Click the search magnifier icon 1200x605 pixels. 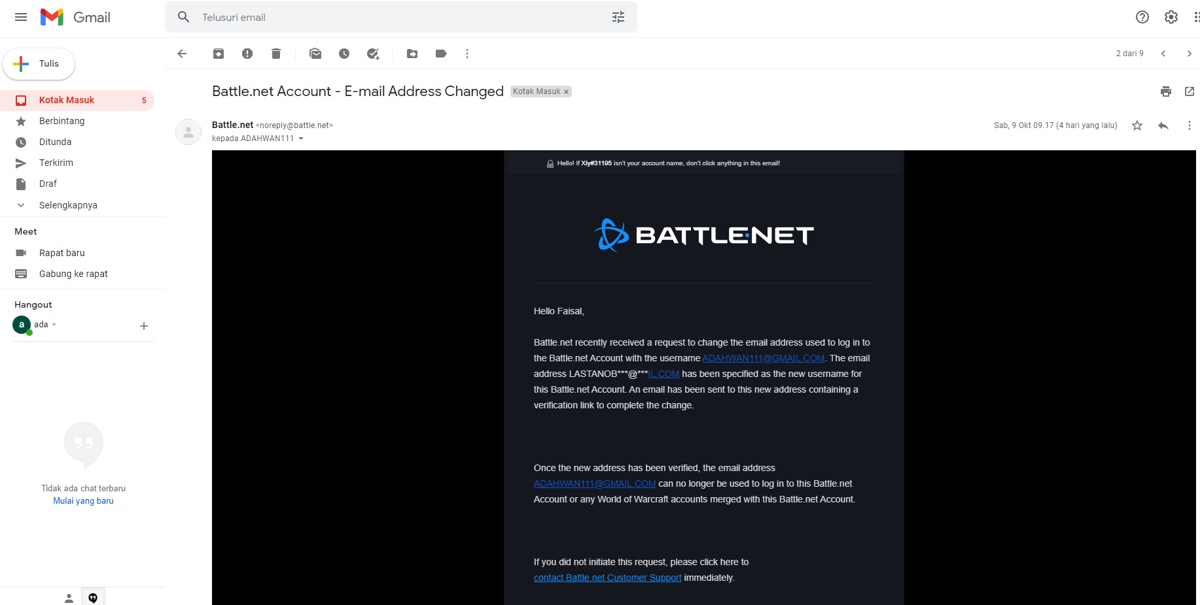183,17
